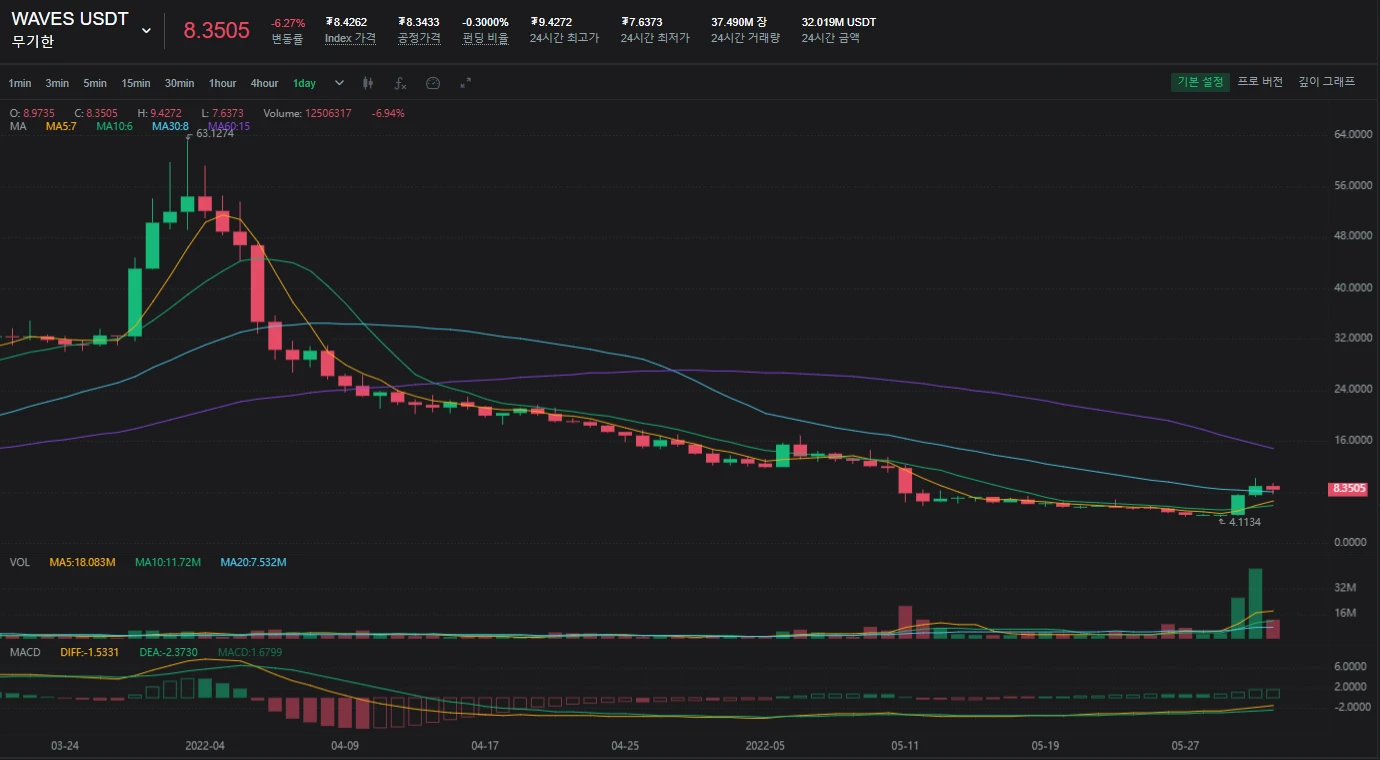Click the 63.1274 high price marker

(214, 134)
